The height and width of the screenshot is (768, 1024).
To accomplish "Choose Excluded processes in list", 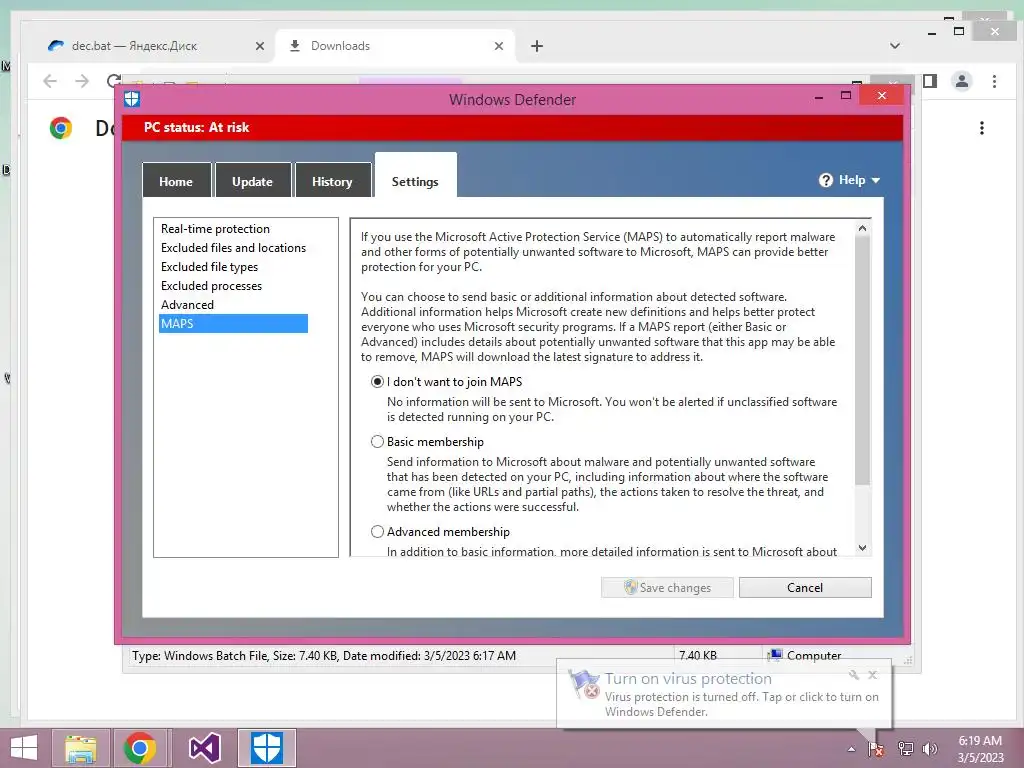I will tap(212, 285).
